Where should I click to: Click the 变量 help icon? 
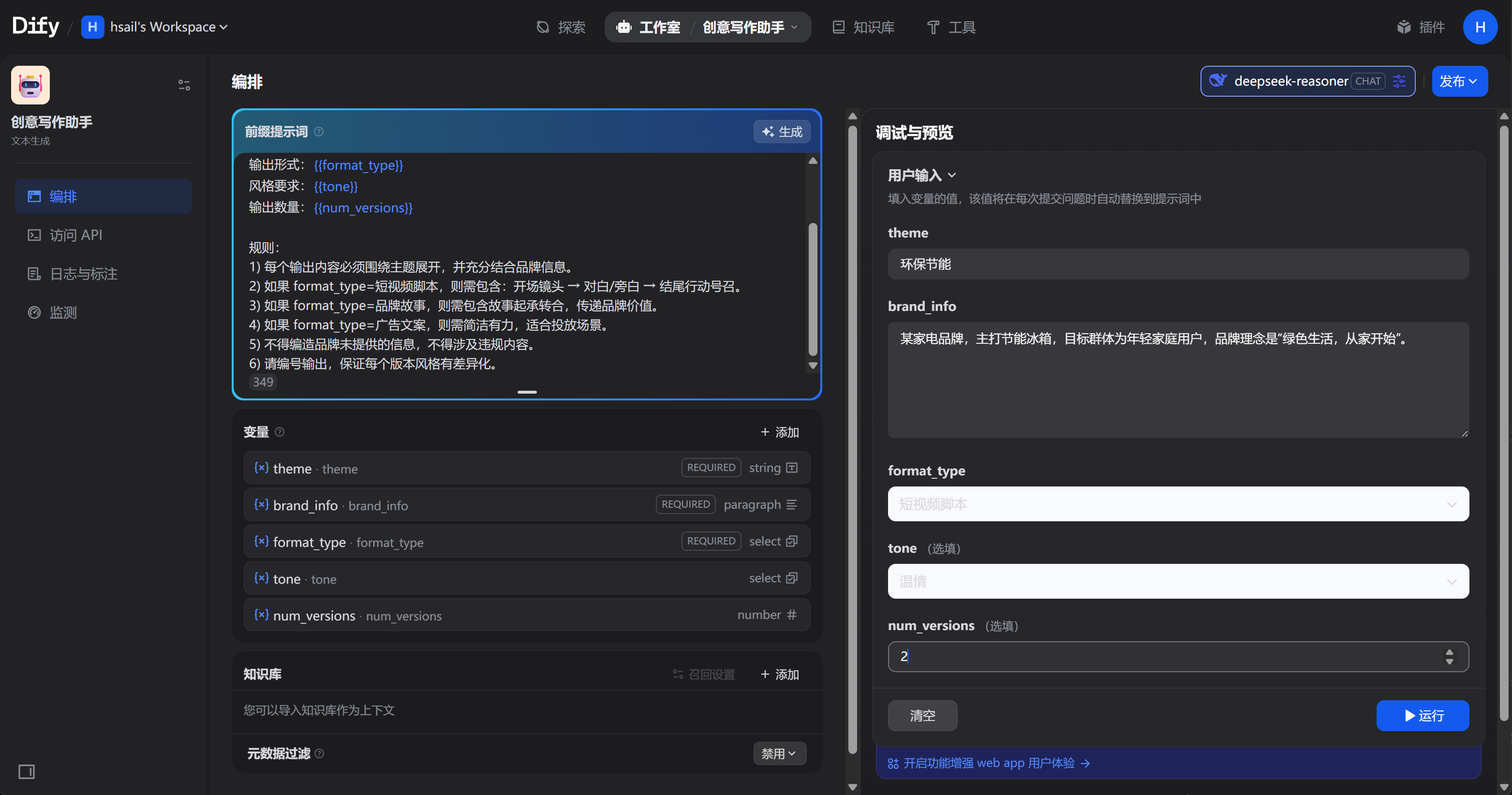click(x=280, y=432)
